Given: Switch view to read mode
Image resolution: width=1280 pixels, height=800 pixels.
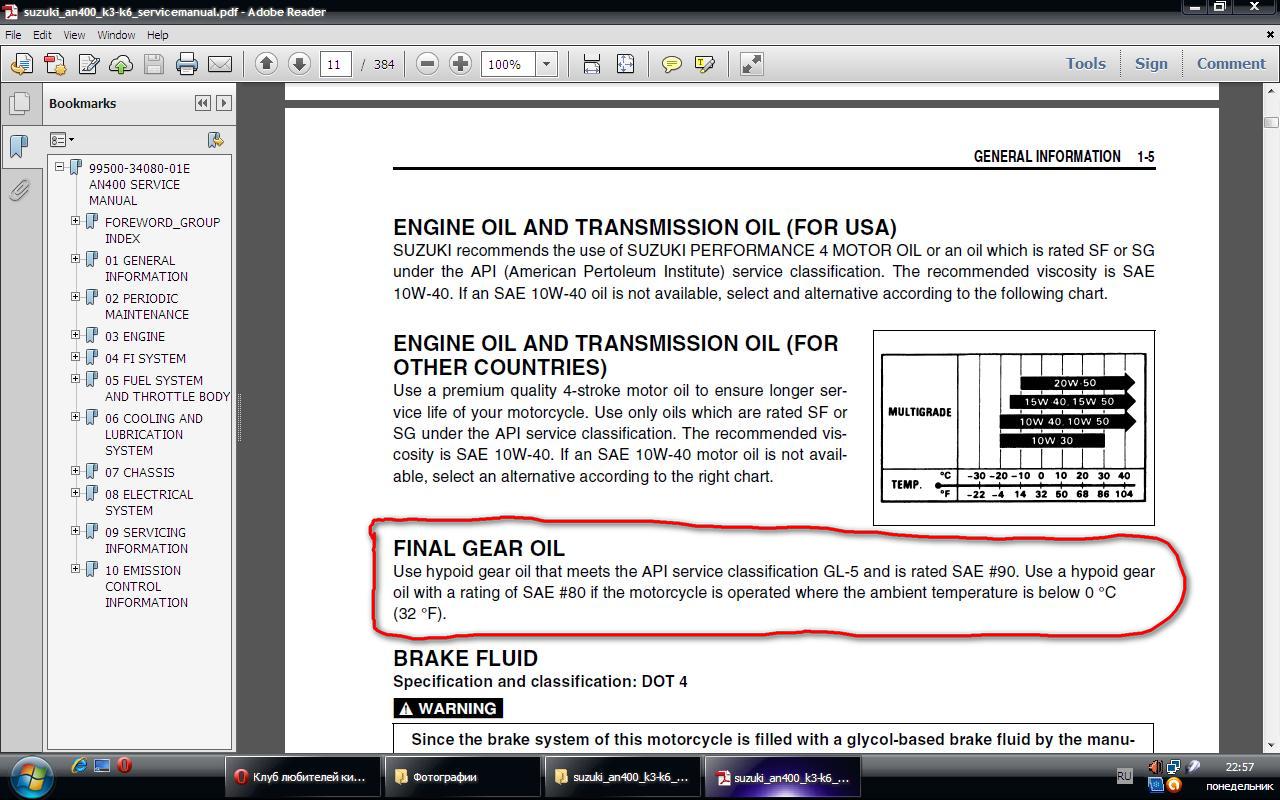Looking at the screenshot, I should tap(751, 64).
